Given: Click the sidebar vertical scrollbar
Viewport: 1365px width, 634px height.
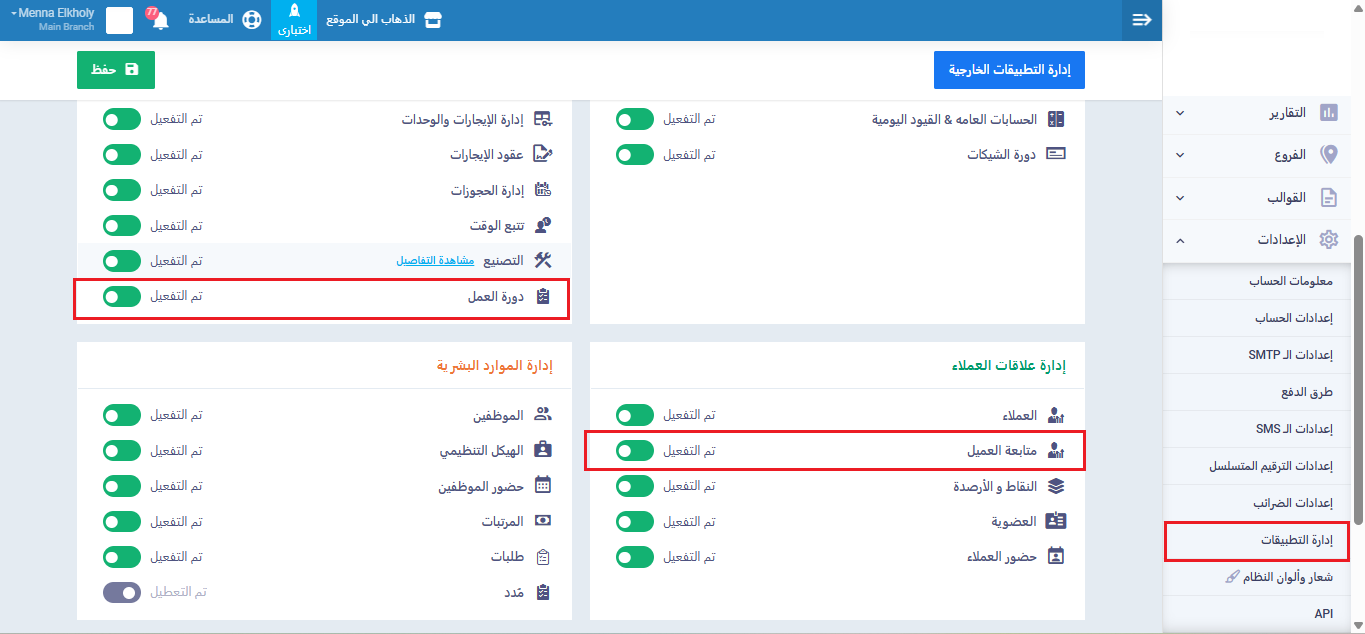Looking at the screenshot, I should click(1357, 380).
